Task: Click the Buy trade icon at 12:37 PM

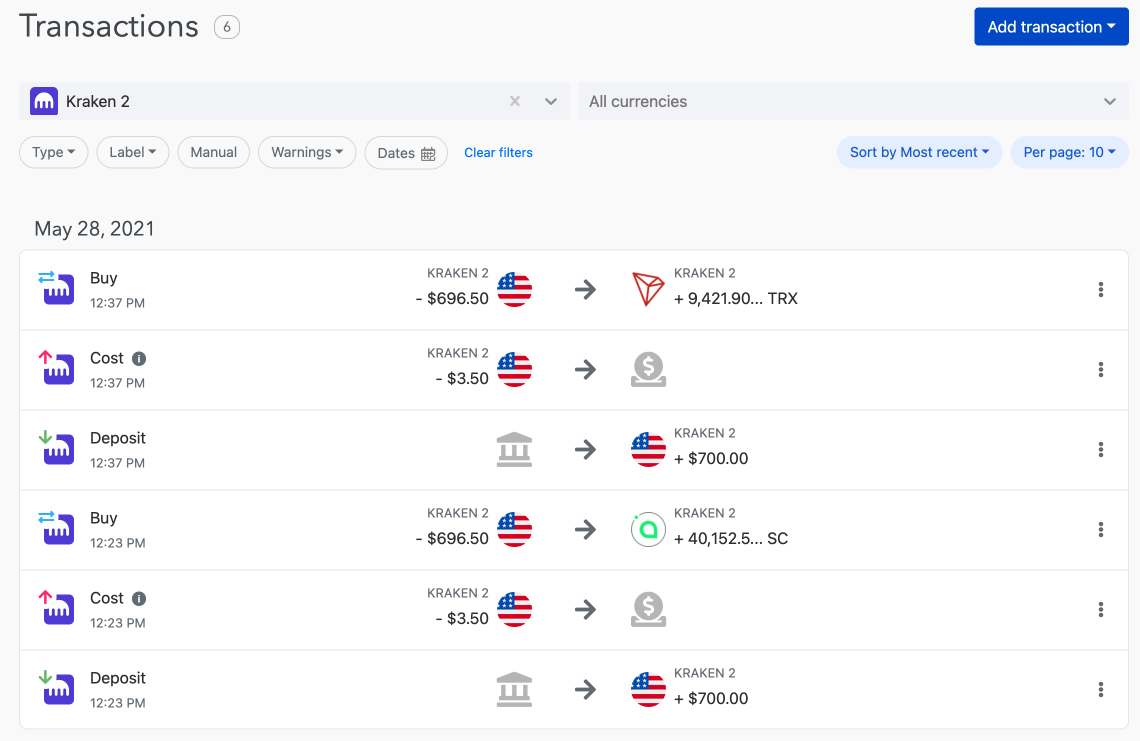Action: click(x=57, y=288)
